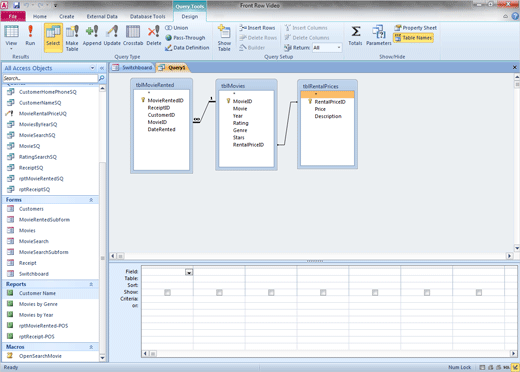The height and width of the screenshot is (372, 520).
Task: Open the expression Builder
Action: click(252, 48)
